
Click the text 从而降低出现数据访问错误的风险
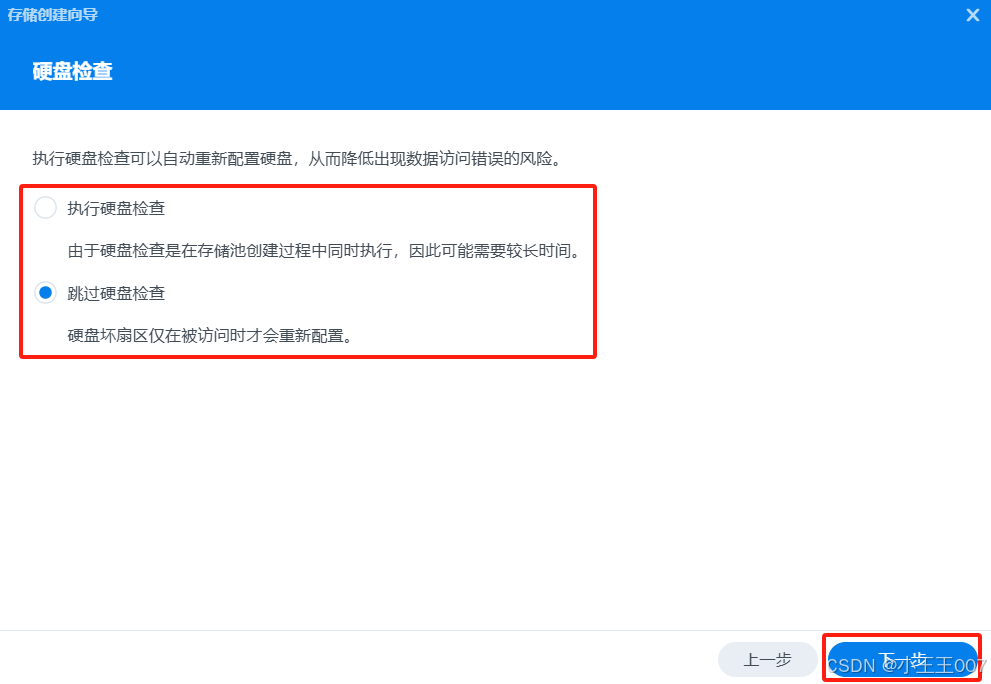[x=435, y=159]
